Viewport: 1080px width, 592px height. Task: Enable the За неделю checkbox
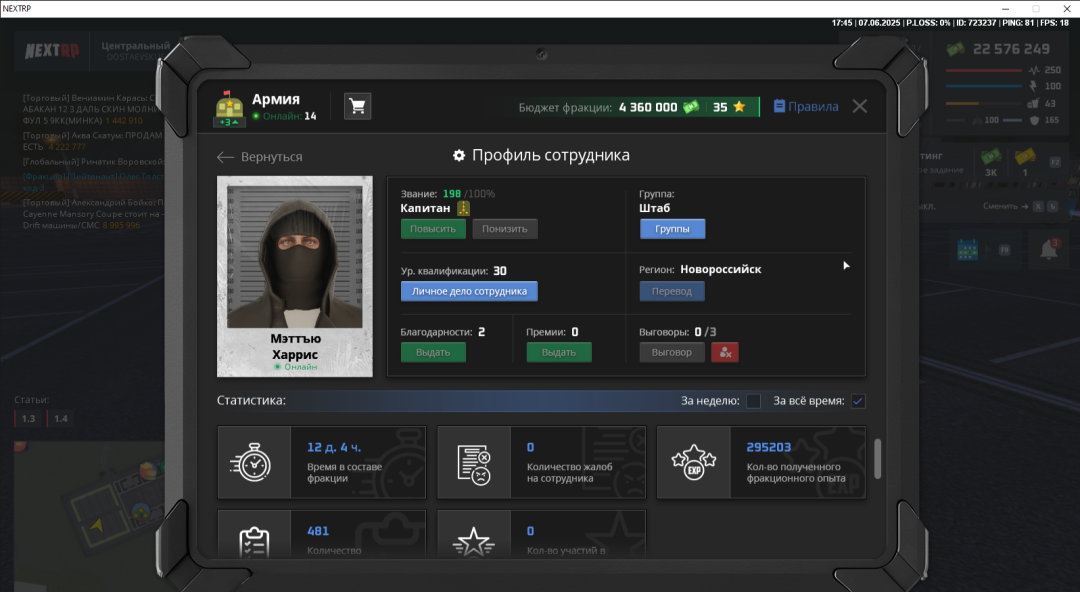753,401
